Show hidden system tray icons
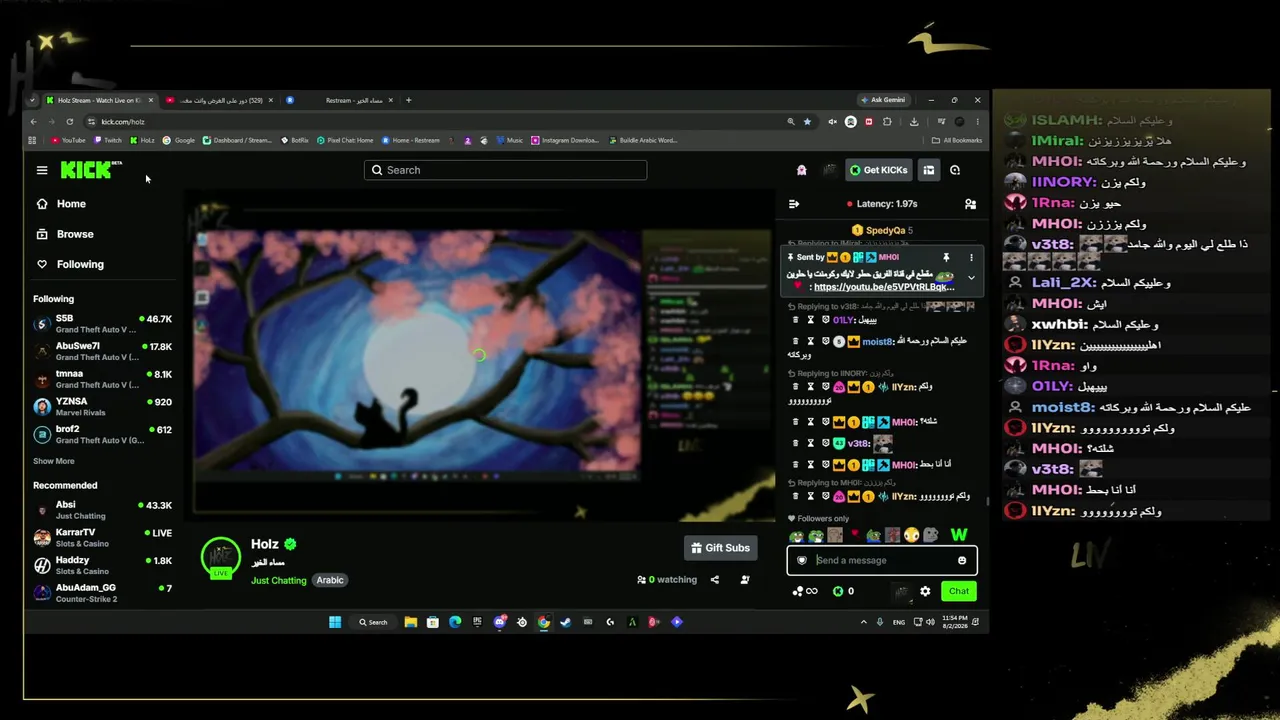The height and width of the screenshot is (720, 1280). coord(864,622)
